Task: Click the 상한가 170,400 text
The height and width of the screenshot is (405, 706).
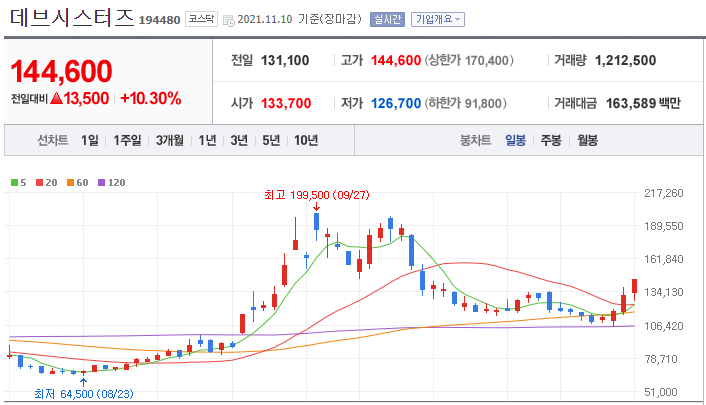Action: coord(469,60)
